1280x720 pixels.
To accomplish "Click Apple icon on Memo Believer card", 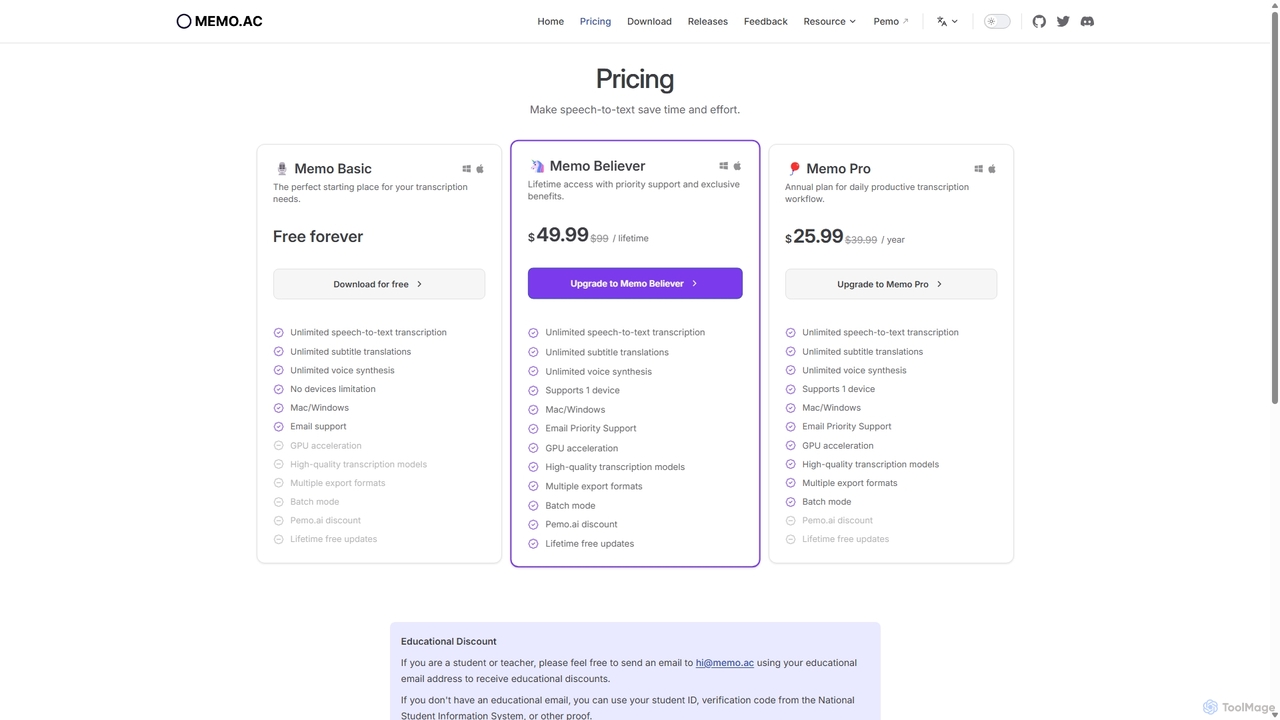I will (737, 166).
